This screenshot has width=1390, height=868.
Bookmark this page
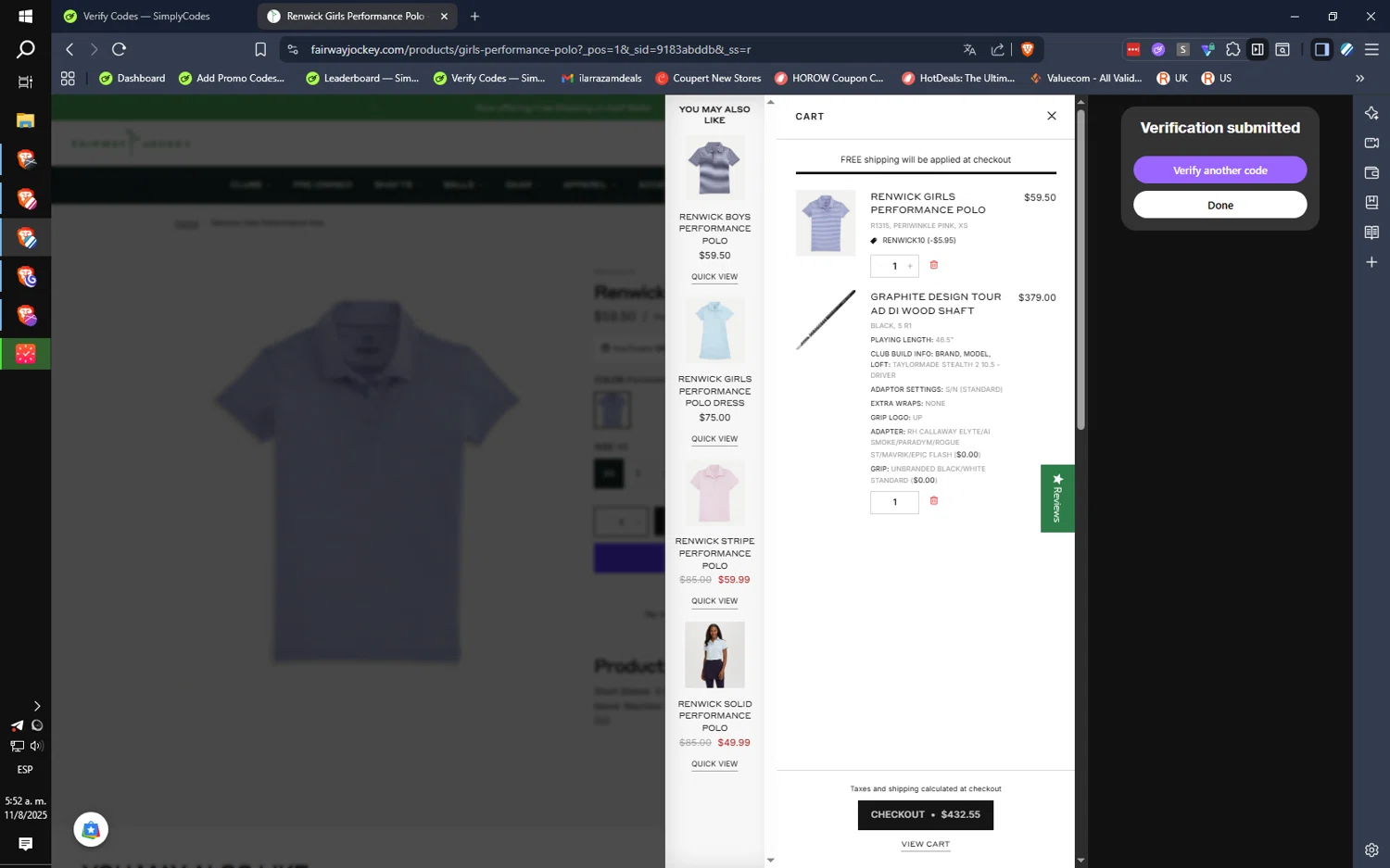(x=260, y=49)
